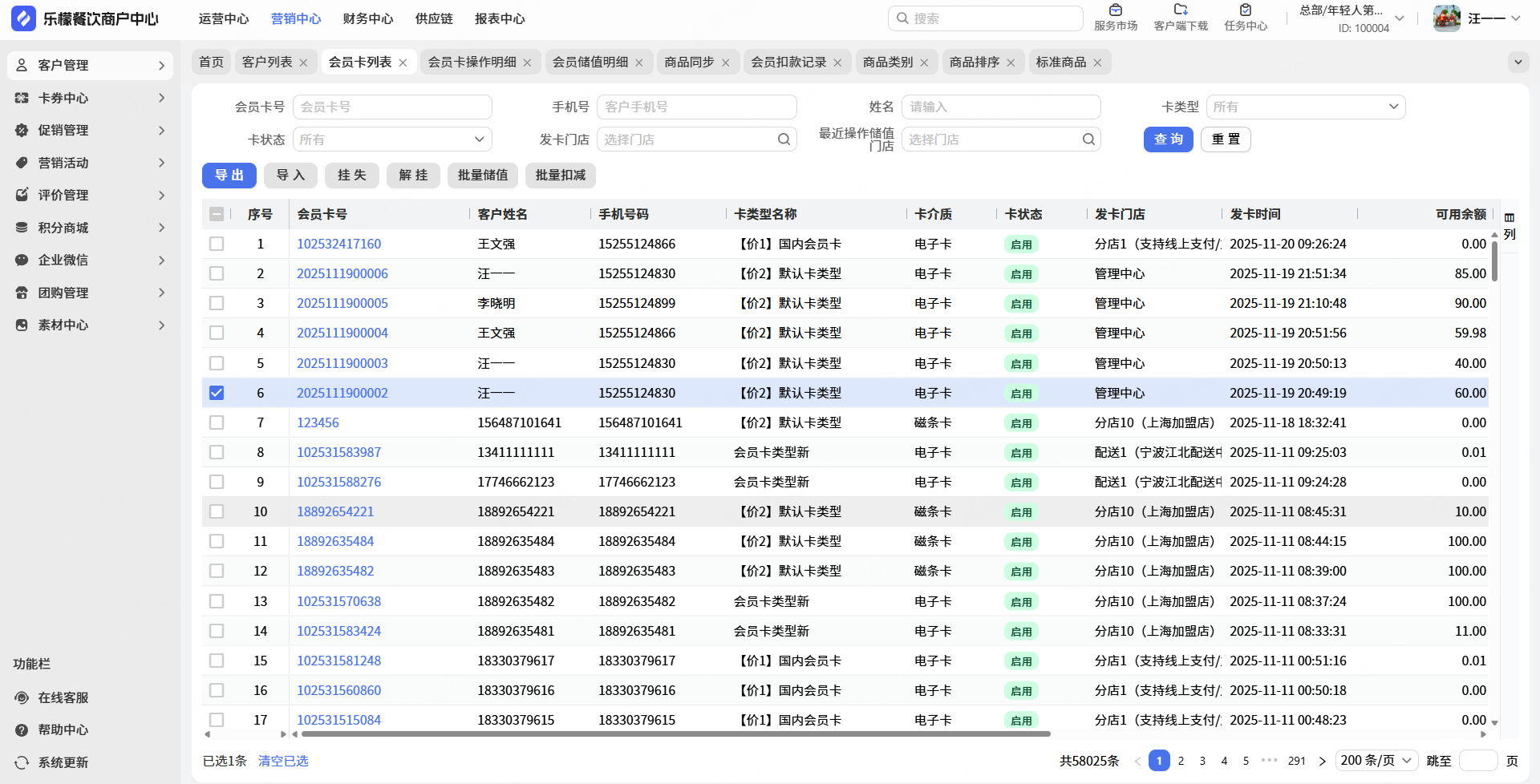This screenshot has height=784, width=1540.
Task: Close the 会员卡操作明细 tab
Action: (x=527, y=63)
